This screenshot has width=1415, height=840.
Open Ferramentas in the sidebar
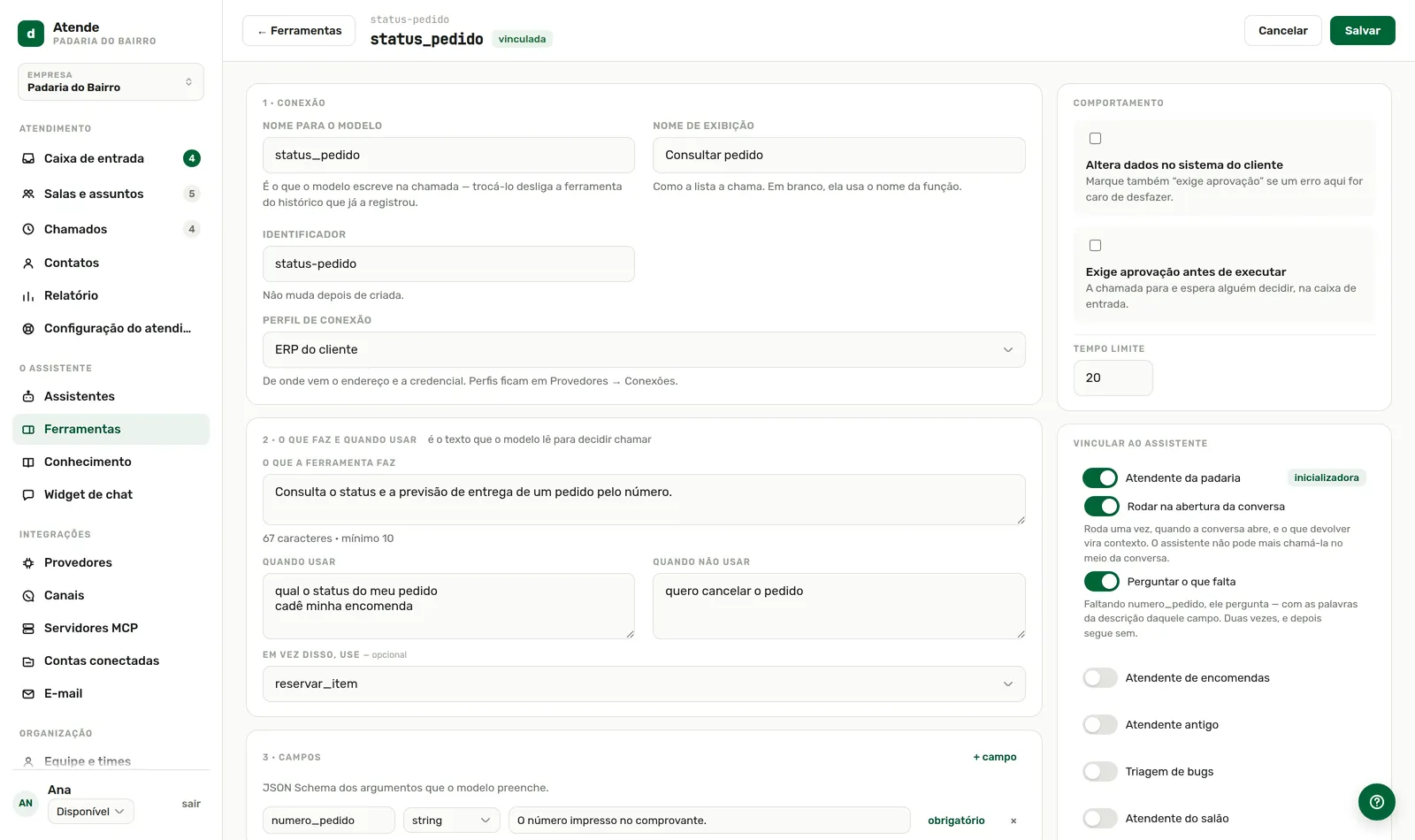tap(111, 429)
